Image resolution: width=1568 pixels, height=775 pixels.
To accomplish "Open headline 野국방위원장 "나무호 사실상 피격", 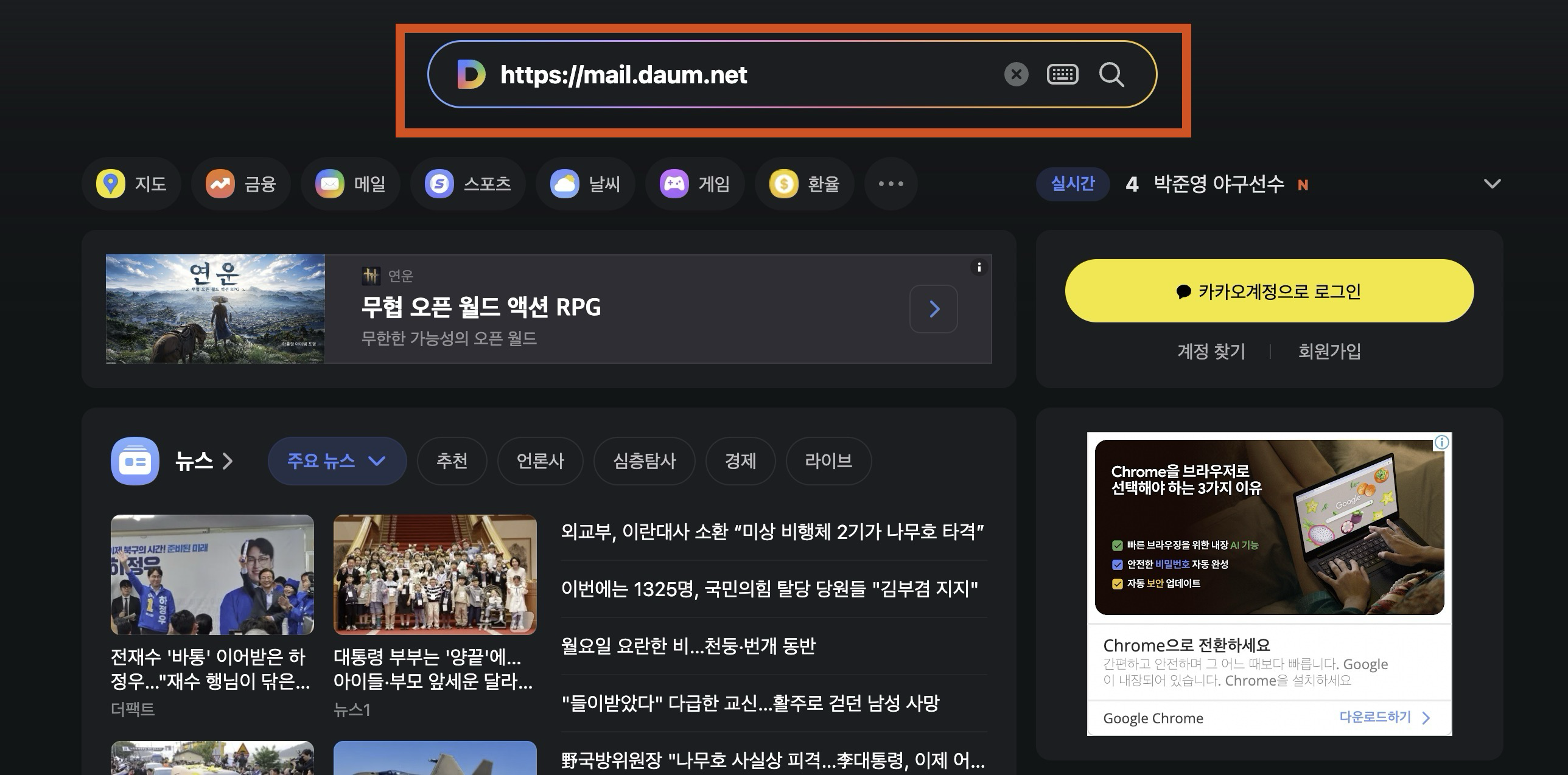I will [x=773, y=760].
